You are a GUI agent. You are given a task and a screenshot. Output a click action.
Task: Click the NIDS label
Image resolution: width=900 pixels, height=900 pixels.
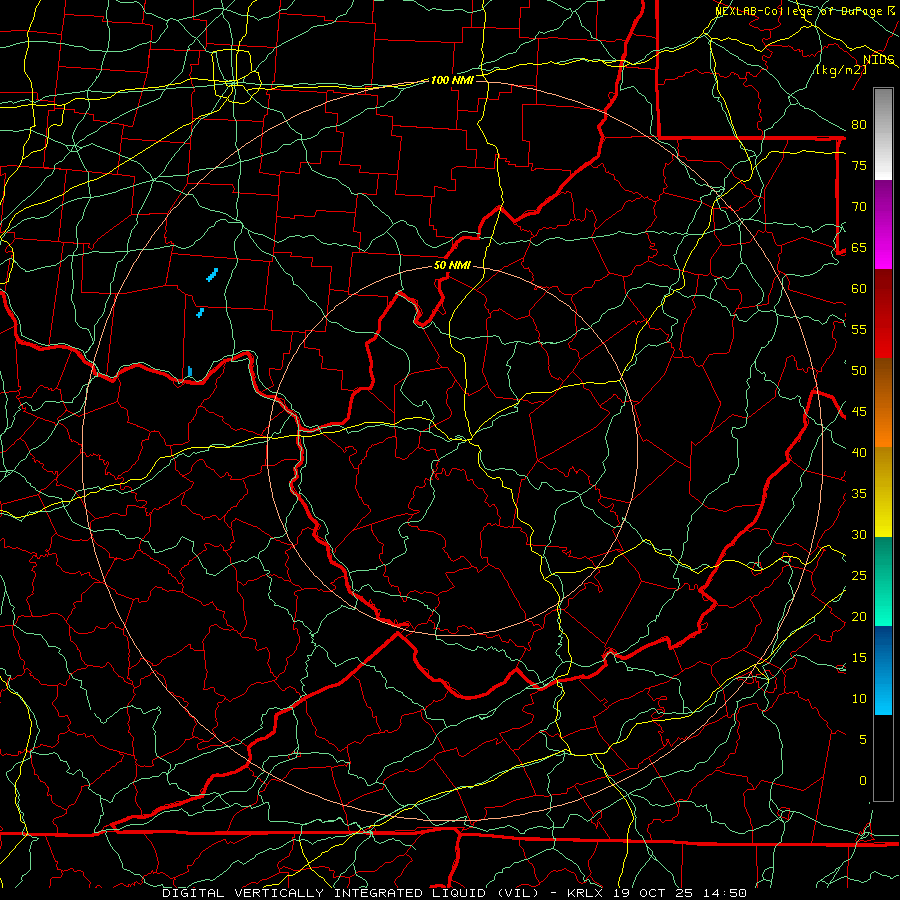878,60
